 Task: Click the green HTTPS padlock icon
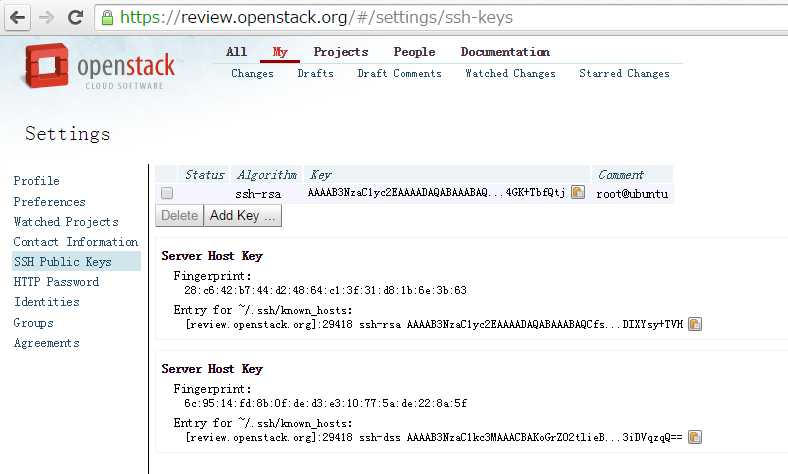107,18
